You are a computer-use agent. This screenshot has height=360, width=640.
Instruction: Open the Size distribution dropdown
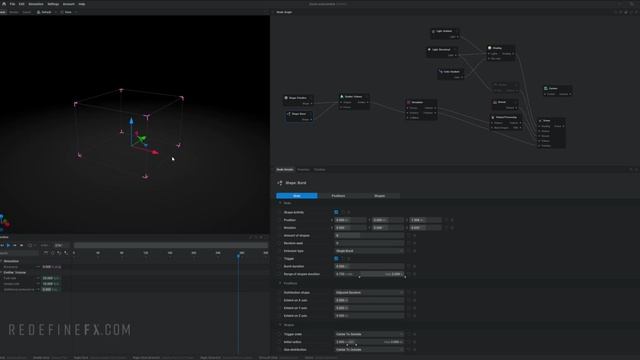pos(369,350)
